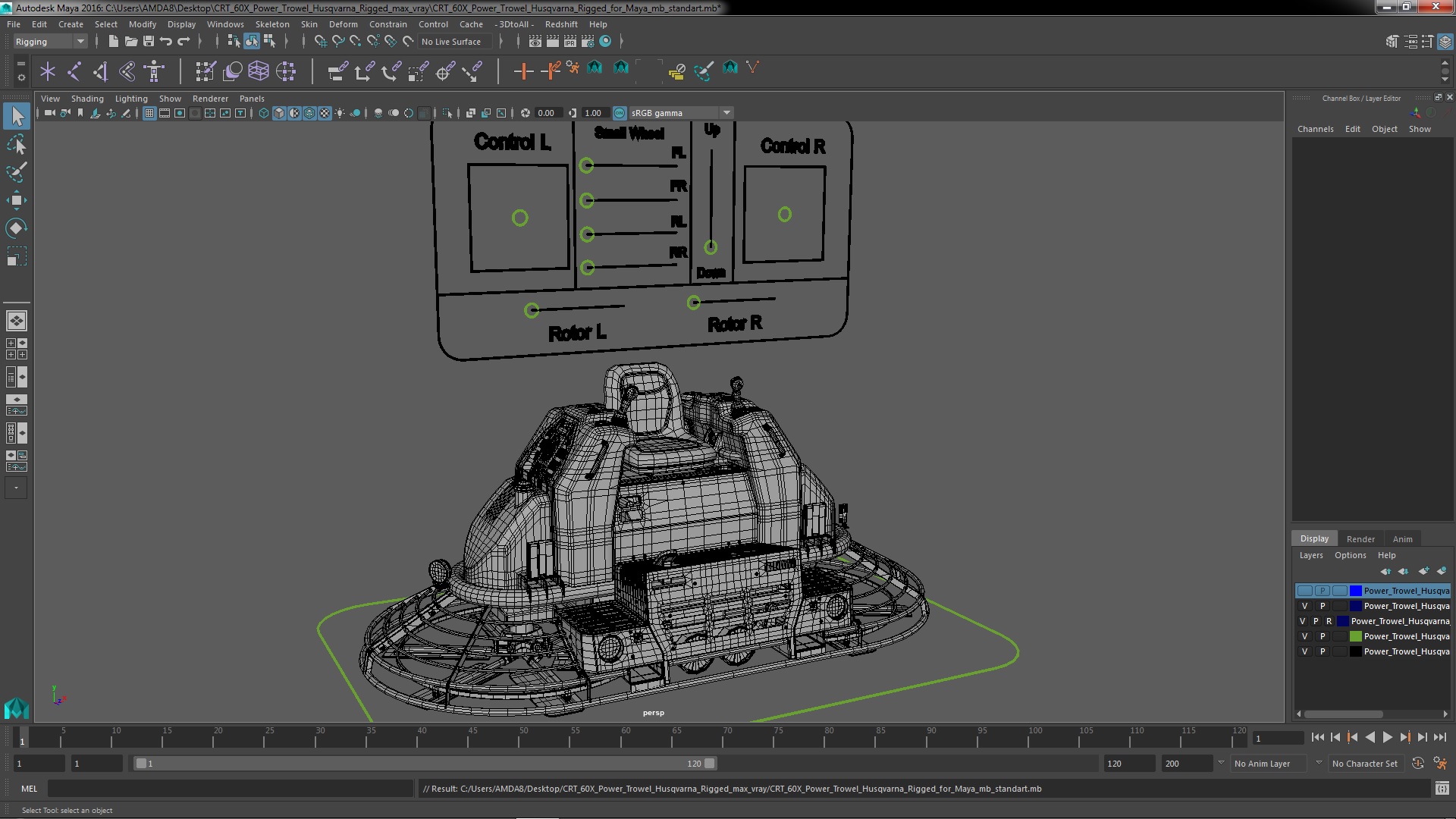Click the Open Scene folder icon
This screenshot has height=819, width=1456.
click(x=130, y=42)
